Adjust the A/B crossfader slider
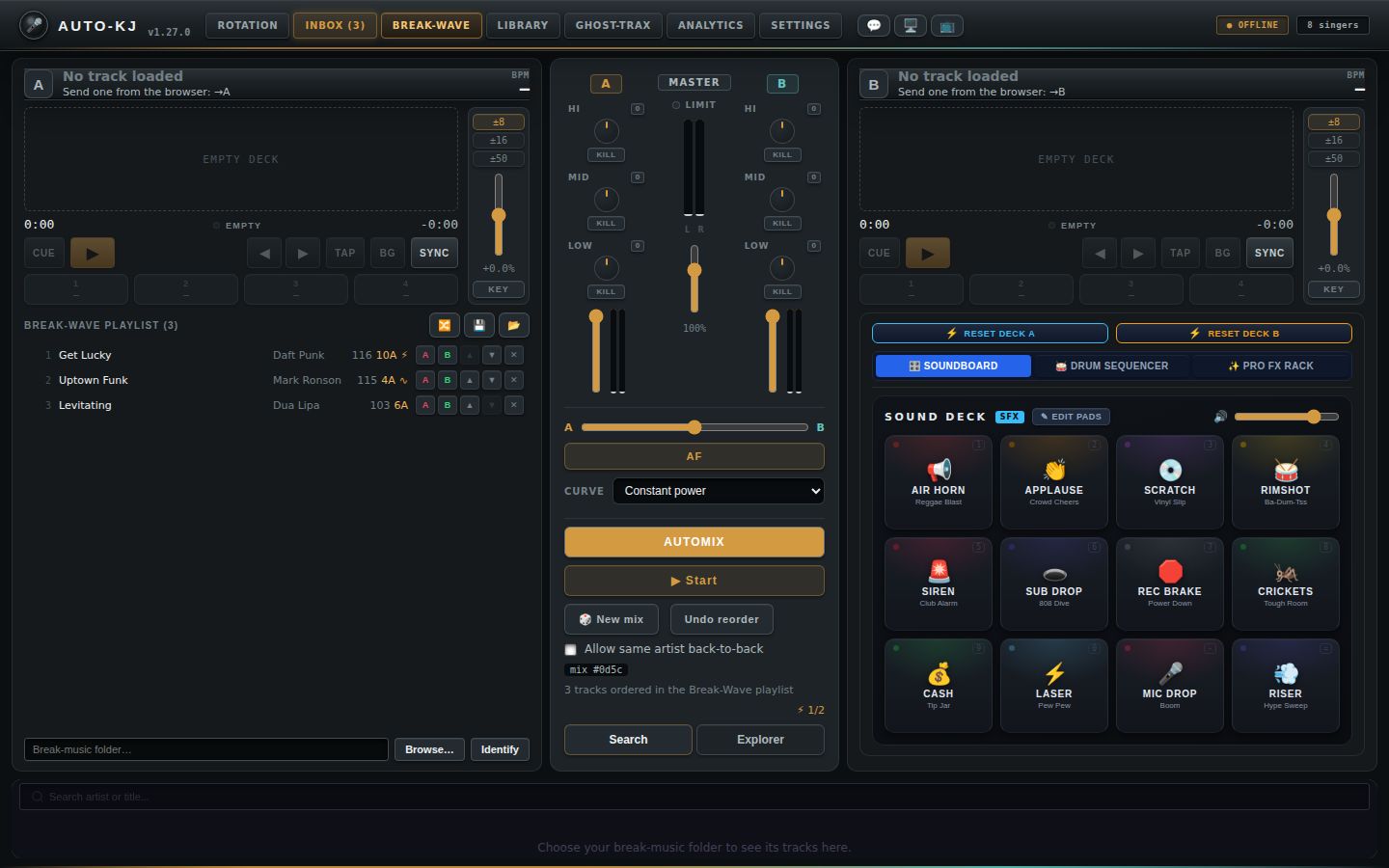The image size is (1389, 868). coord(694,427)
